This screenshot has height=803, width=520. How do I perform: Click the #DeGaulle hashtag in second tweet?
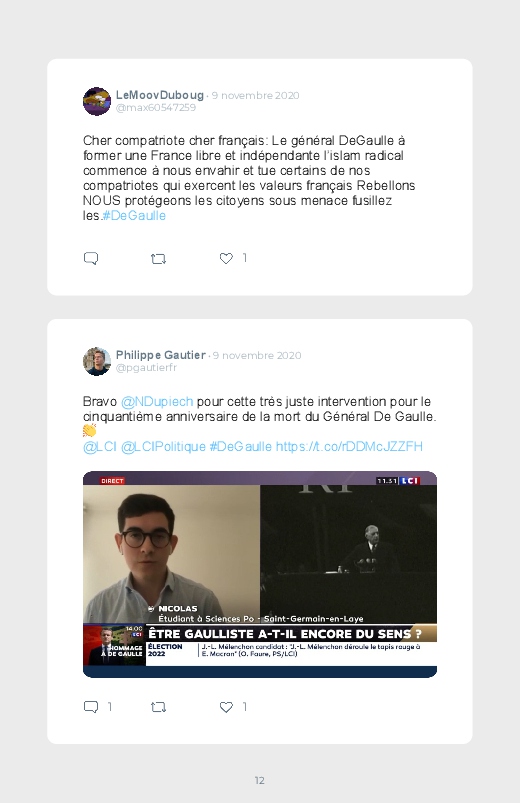click(x=240, y=447)
